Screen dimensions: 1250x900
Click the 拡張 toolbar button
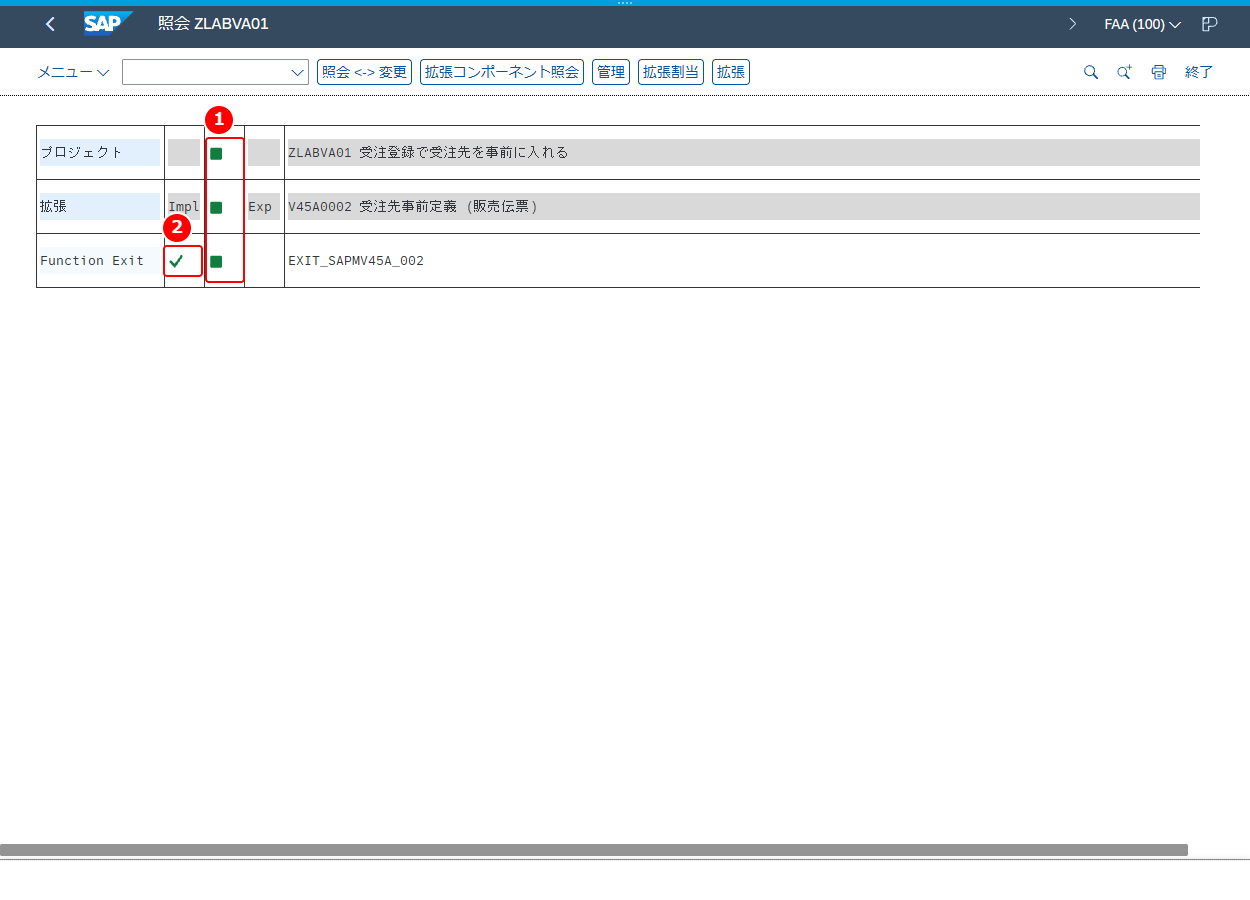coord(731,72)
